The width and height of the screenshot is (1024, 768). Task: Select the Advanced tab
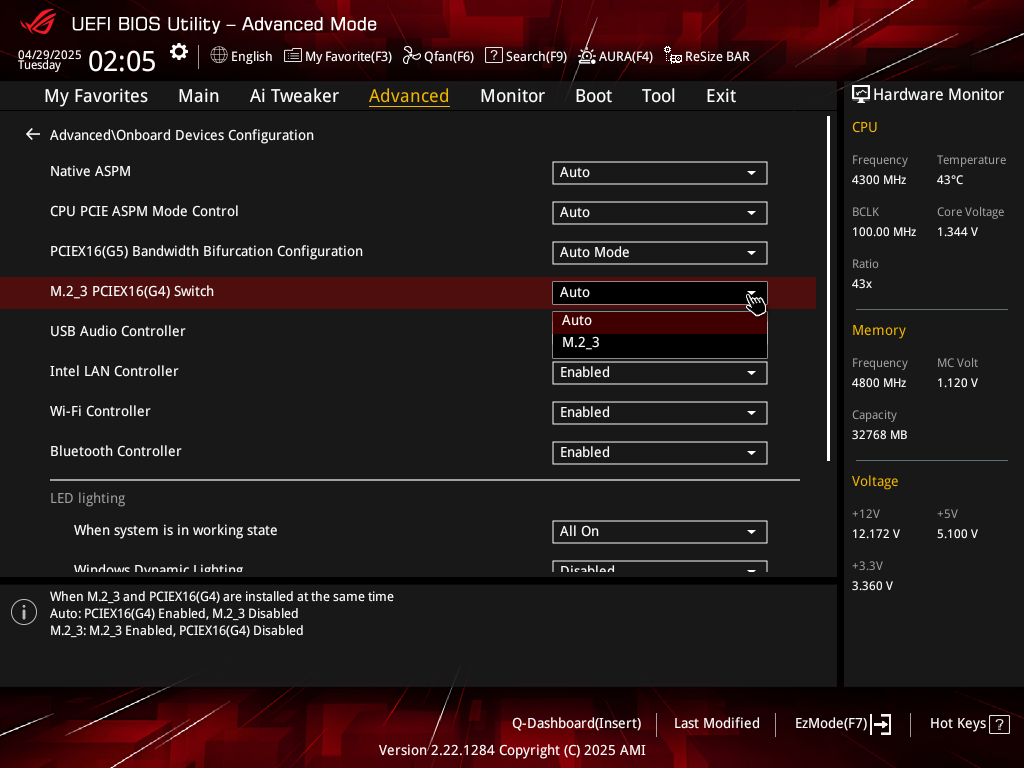point(409,96)
